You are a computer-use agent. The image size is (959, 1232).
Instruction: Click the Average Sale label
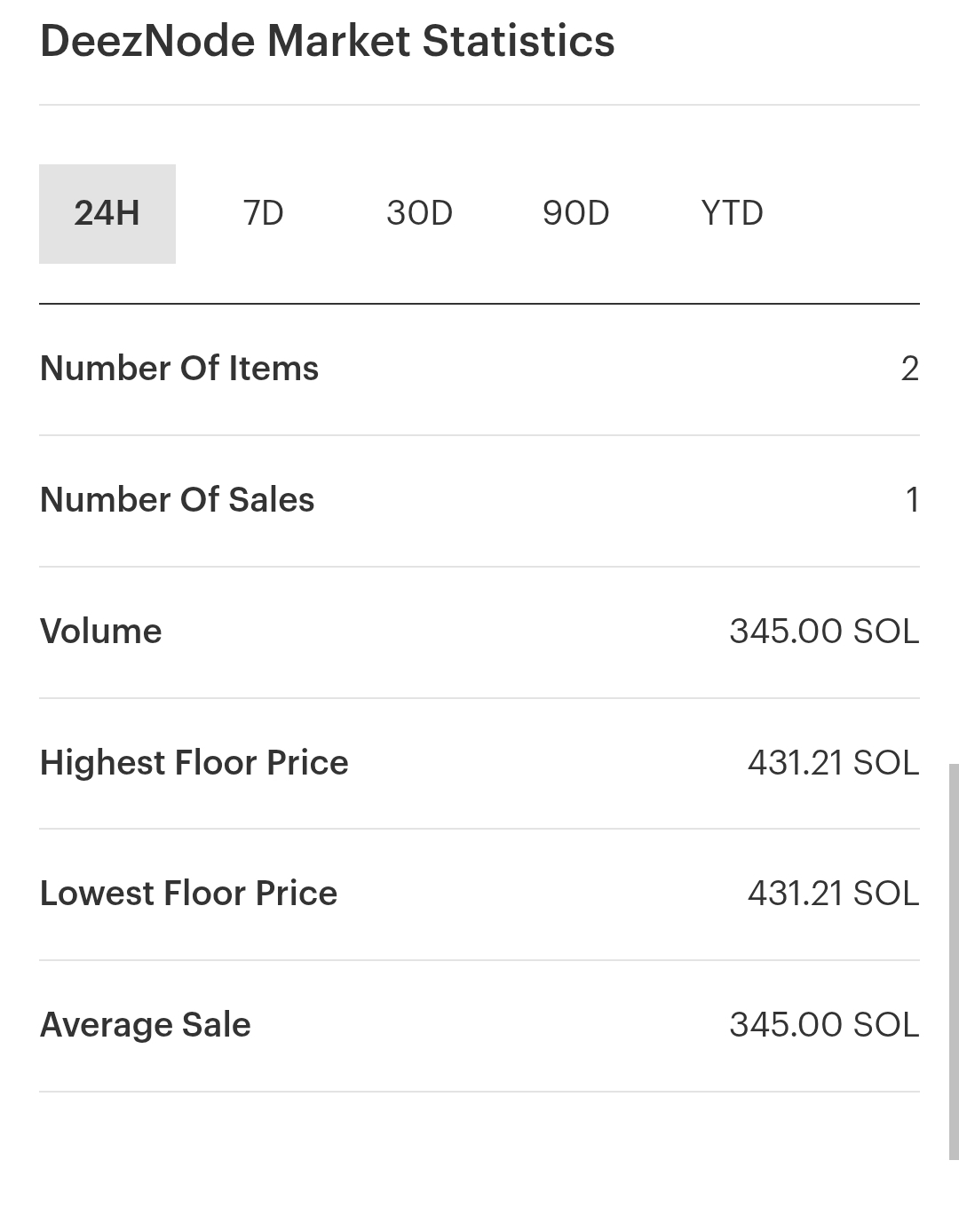[x=146, y=1025]
